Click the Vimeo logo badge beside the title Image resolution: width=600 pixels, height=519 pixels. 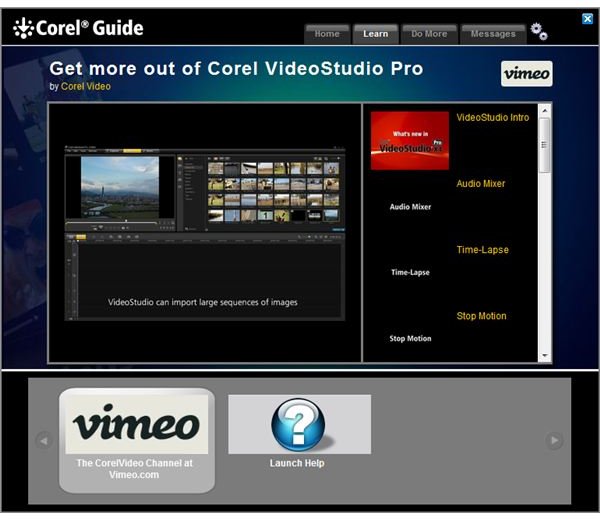pos(527,73)
